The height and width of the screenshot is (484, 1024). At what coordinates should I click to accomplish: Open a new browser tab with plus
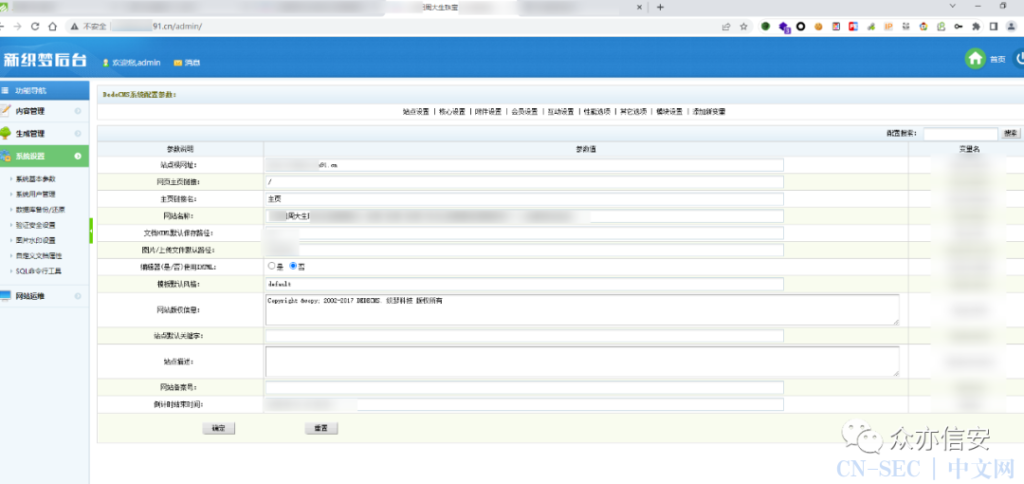[660, 7]
